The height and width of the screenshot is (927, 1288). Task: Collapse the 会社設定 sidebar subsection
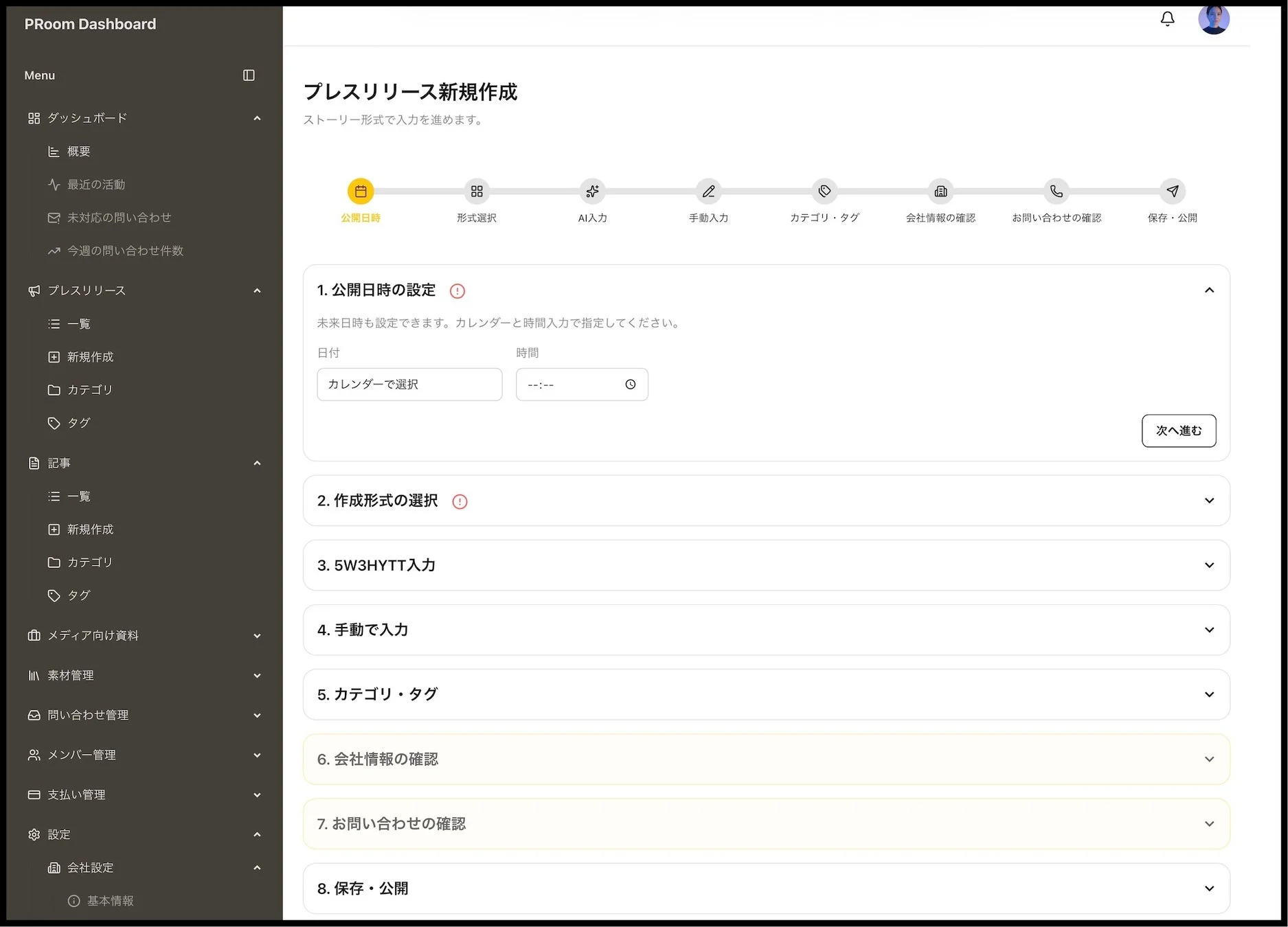pyautogui.click(x=257, y=868)
